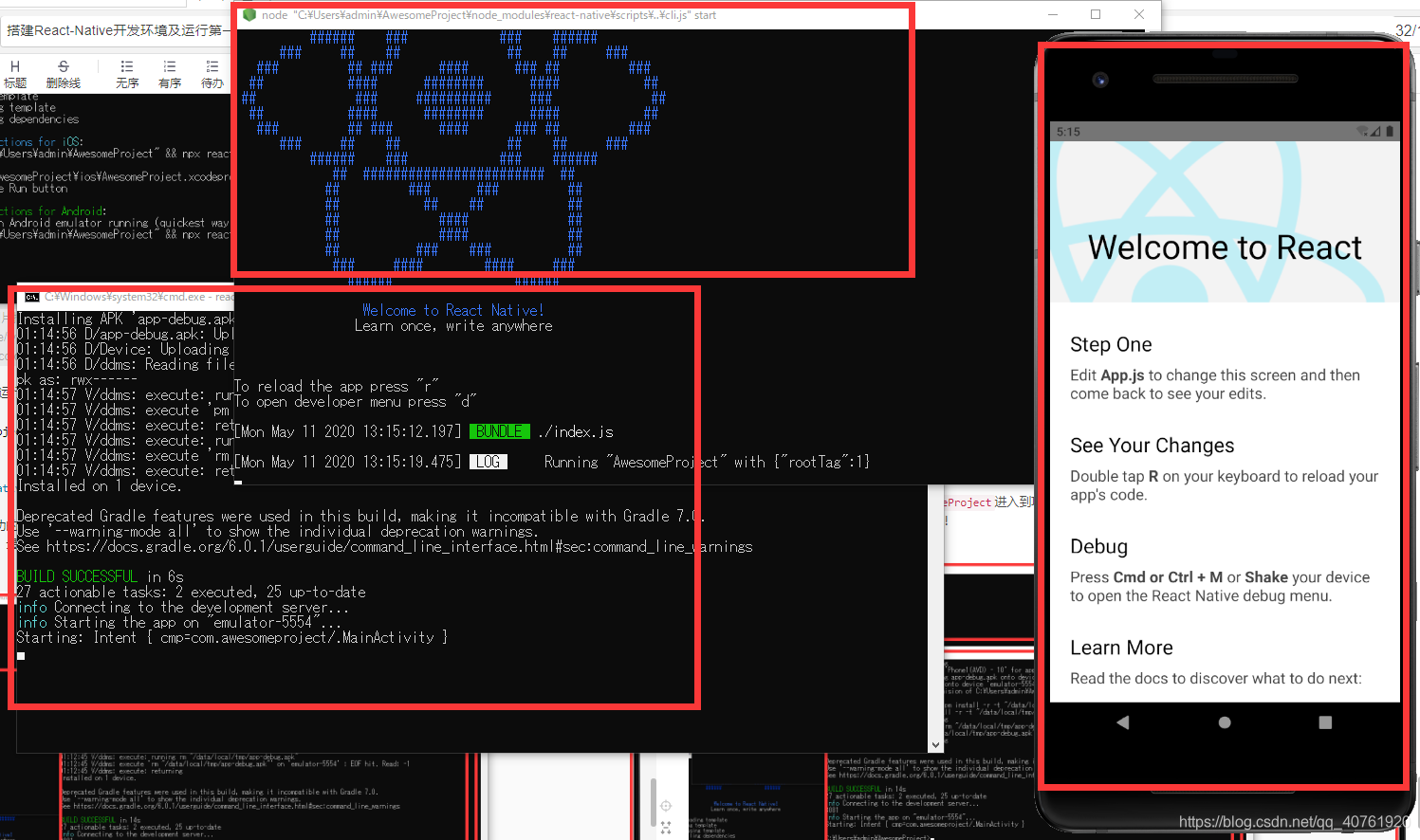Click 'Deprecated Gradle features' warning line

tap(360, 516)
